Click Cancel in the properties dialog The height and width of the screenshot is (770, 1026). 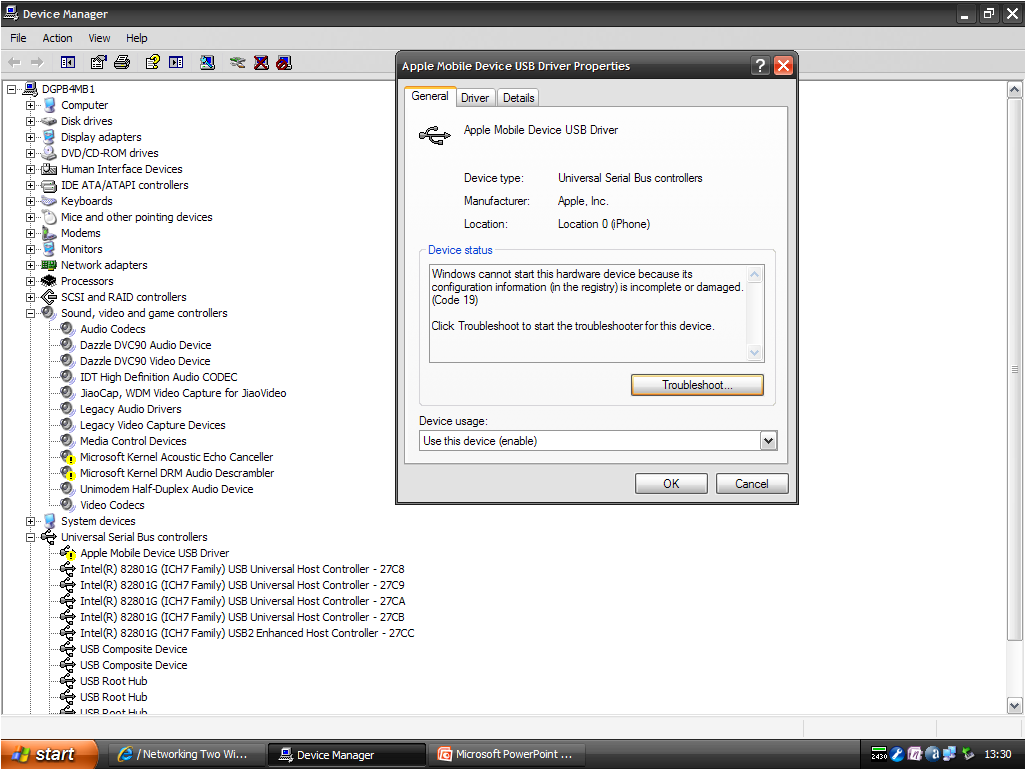pos(752,484)
